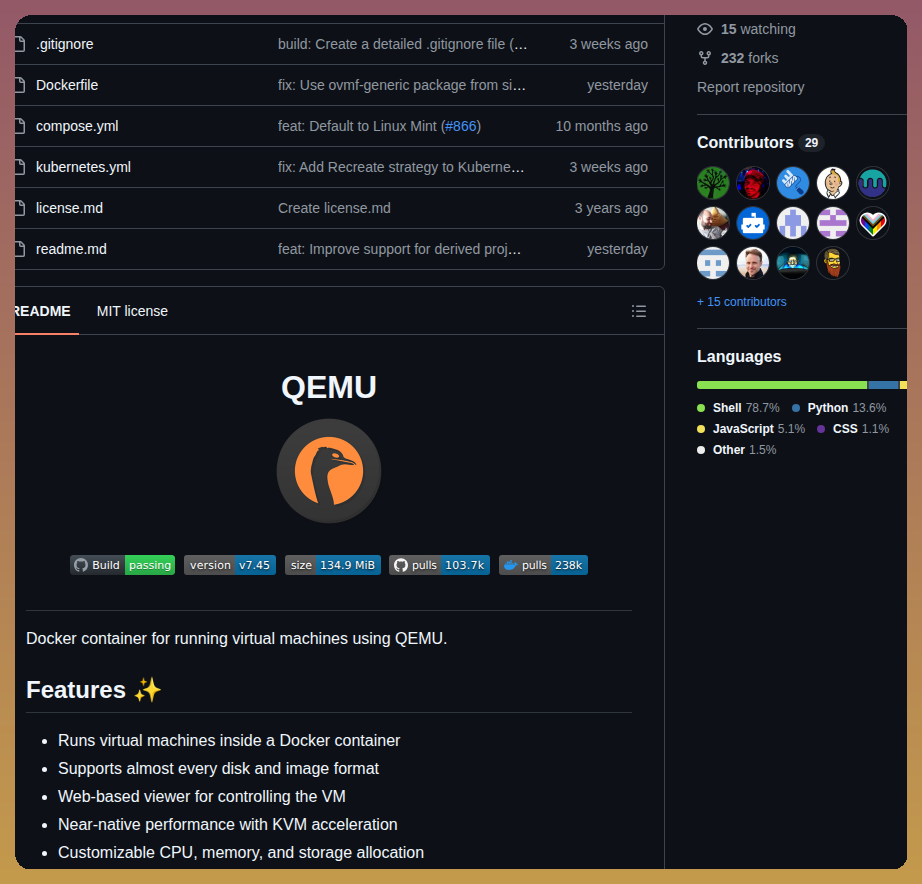Click the QEMU heading text
Viewport: 922px width, 884px height.
pos(329,388)
